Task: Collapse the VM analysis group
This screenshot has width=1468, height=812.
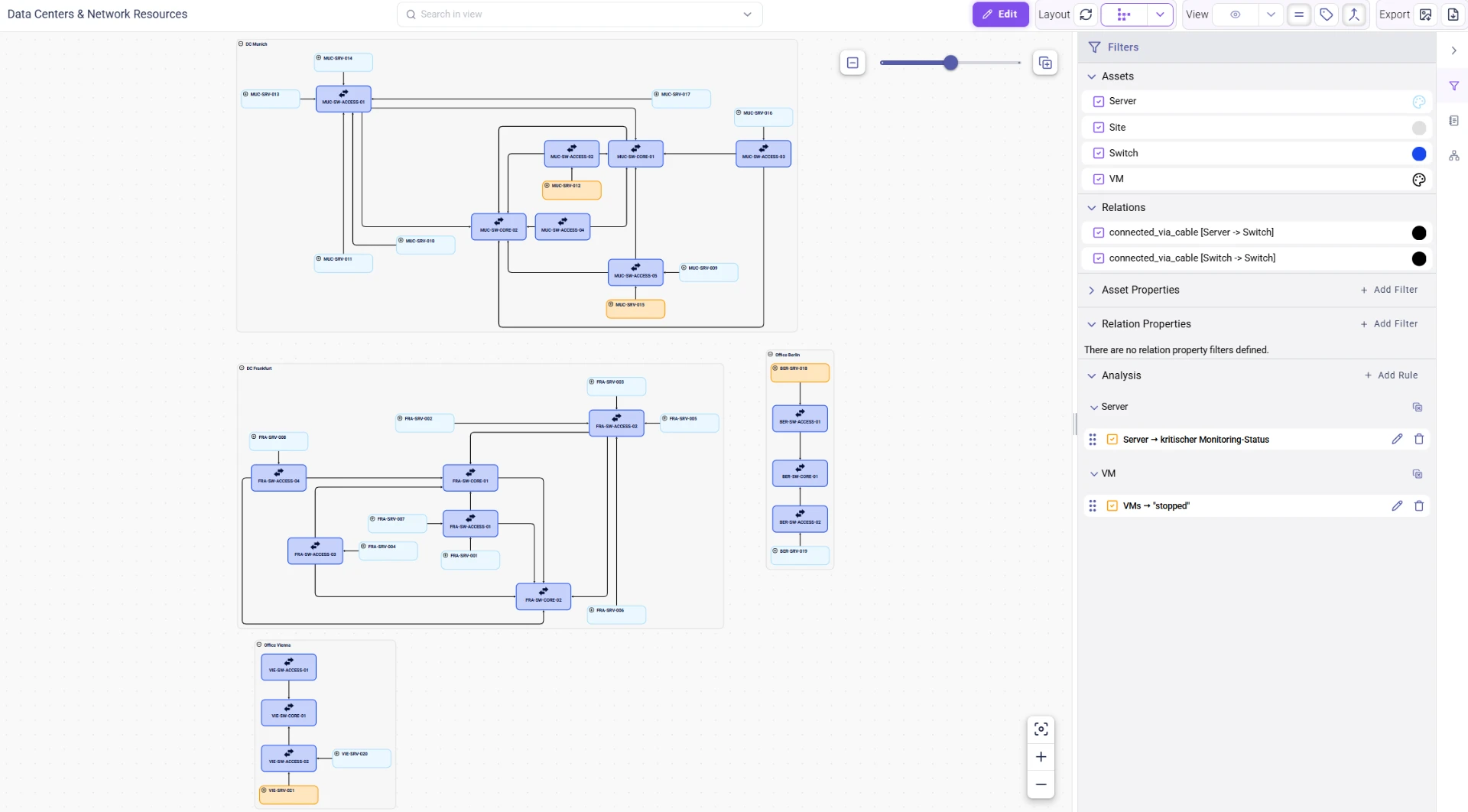Action: click(x=1094, y=474)
